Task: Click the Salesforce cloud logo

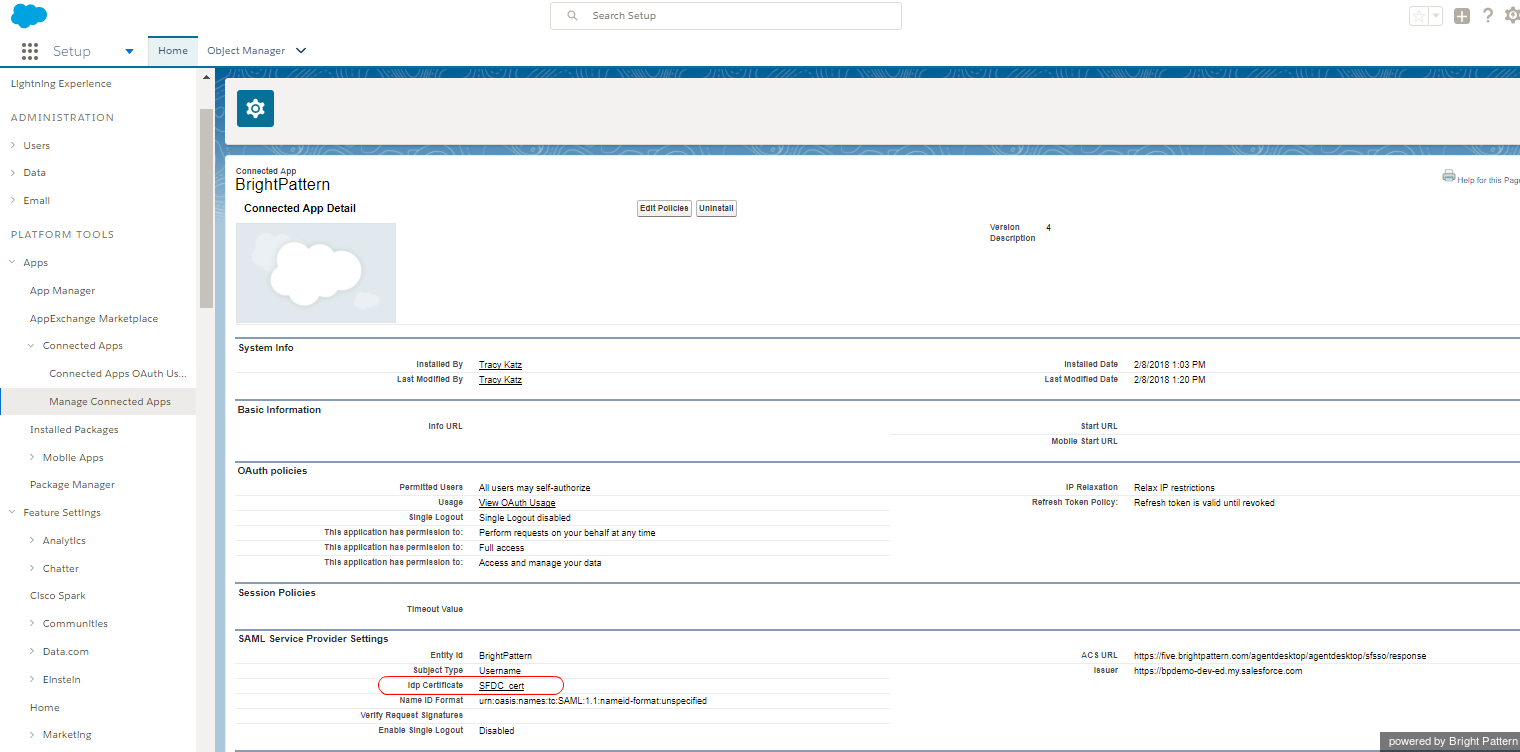Action: (29, 15)
